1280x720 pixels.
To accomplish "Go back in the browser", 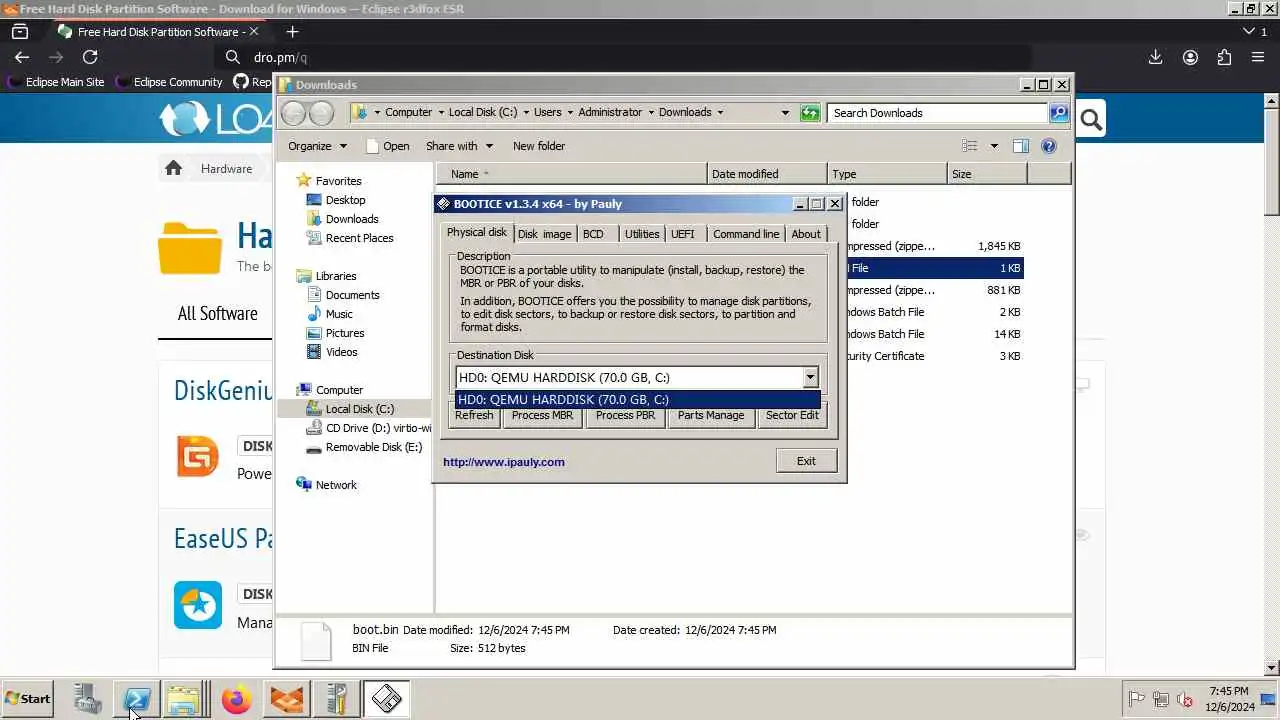I will click(x=22, y=57).
